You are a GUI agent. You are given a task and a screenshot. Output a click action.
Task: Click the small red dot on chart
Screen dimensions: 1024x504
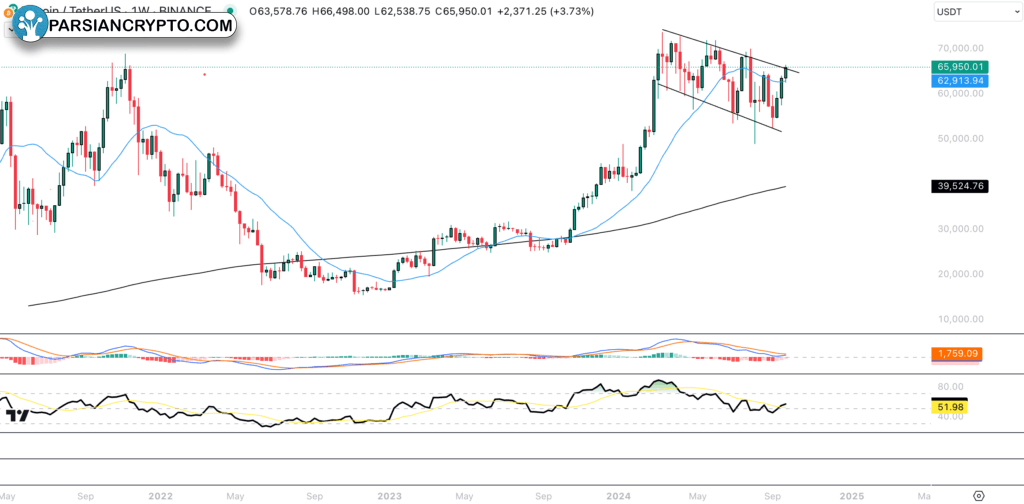204,74
